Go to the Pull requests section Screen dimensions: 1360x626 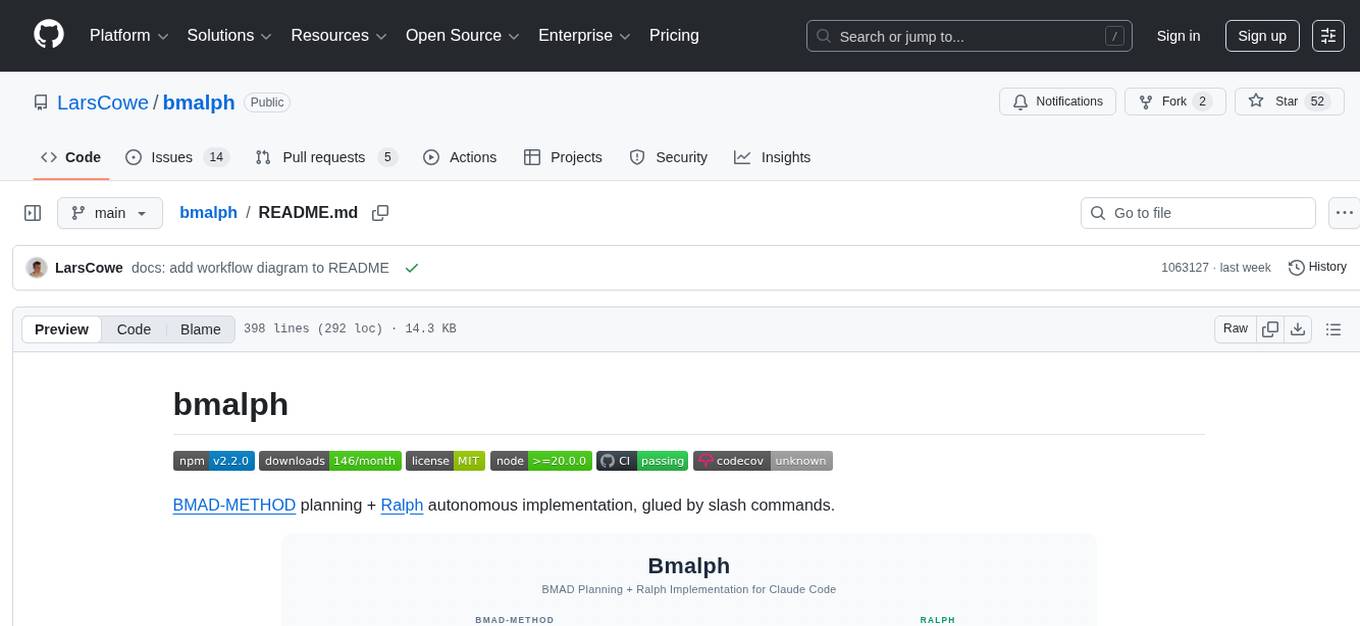point(325,157)
